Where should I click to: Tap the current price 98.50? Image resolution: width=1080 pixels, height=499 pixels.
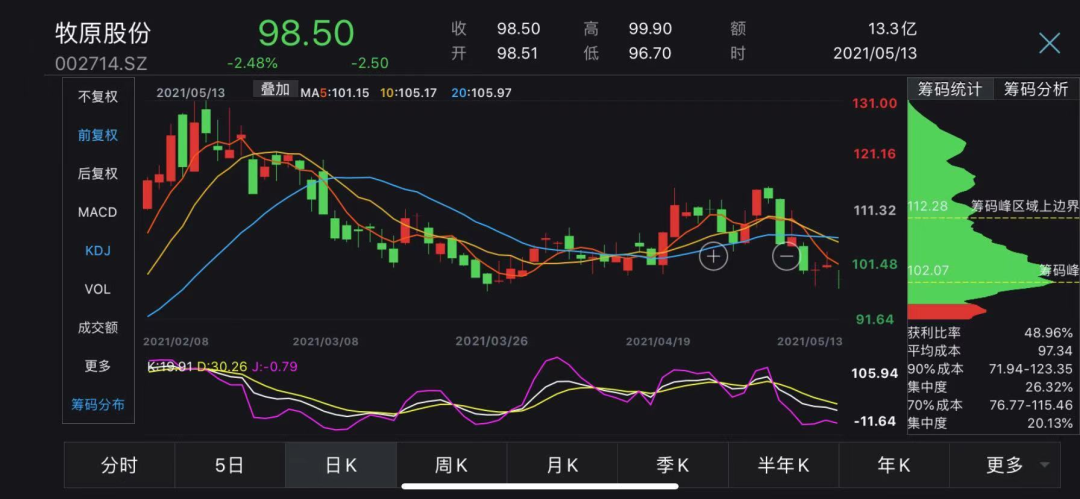tap(306, 33)
